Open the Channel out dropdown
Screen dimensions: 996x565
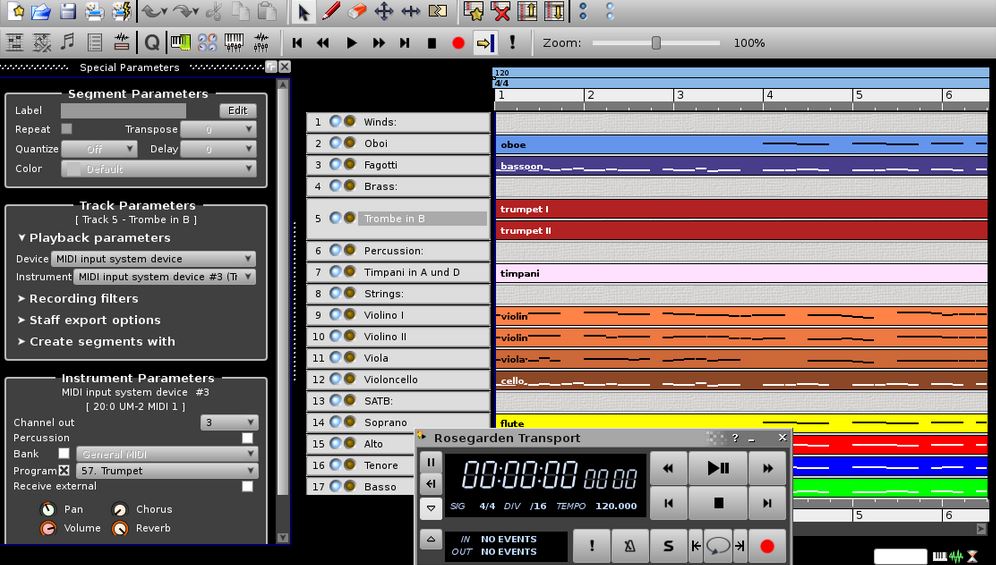click(x=229, y=422)
